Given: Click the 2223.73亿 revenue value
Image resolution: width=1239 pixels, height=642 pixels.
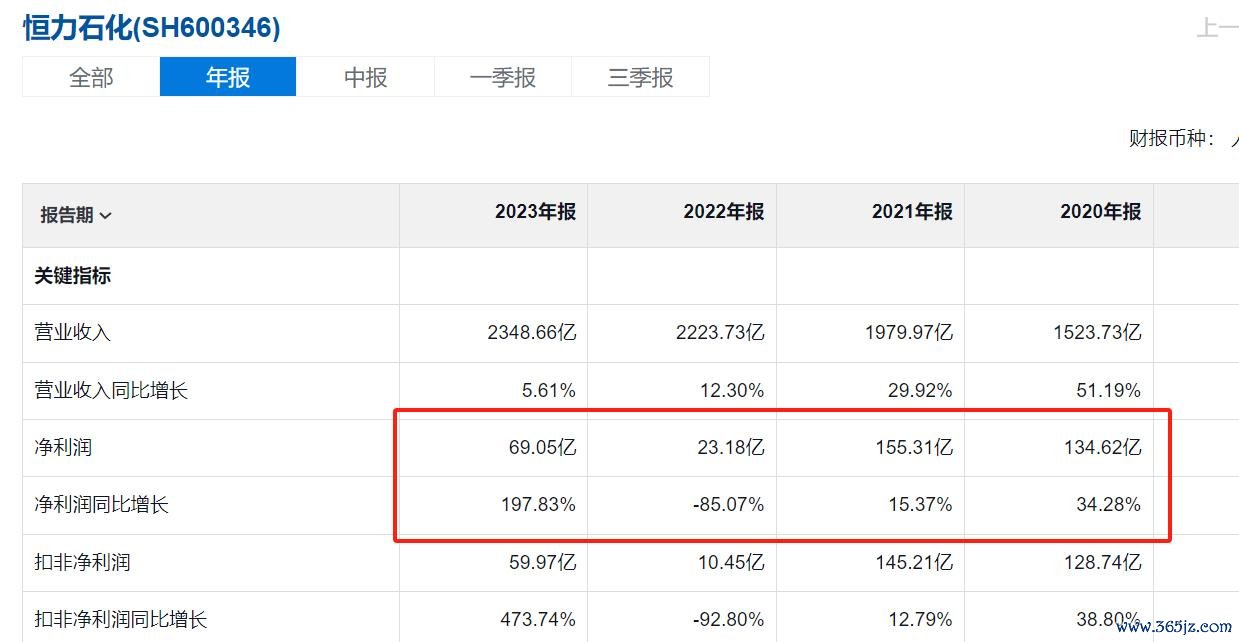Looking at the screenshot, I should [x=720, y=333].
